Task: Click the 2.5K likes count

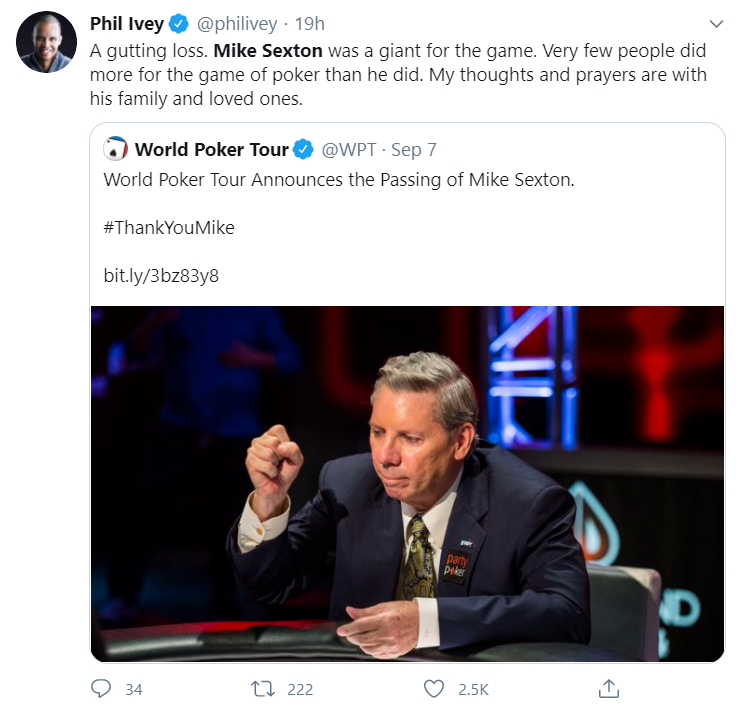Action: coord(473,689)
